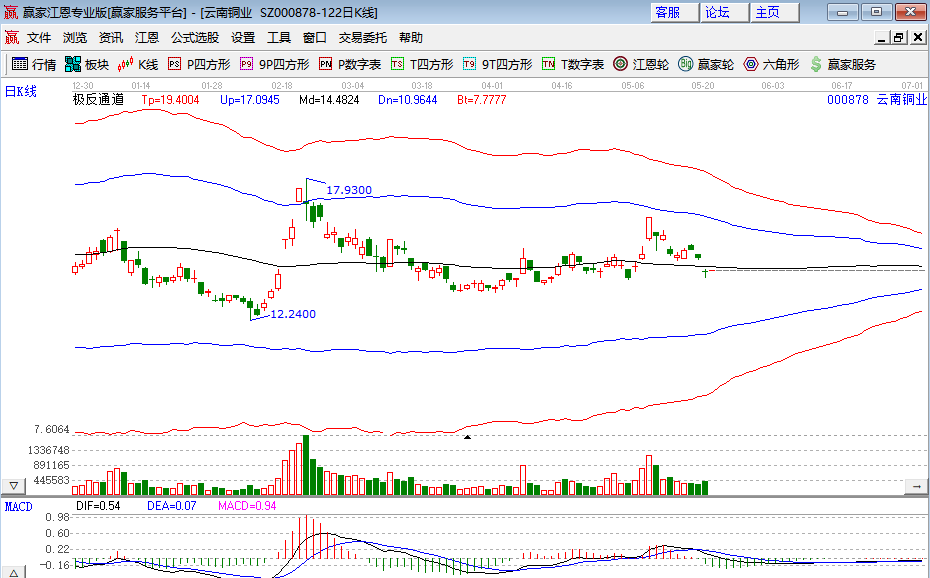
Task: Open the 窗口 menu
Action: [315, 38]
